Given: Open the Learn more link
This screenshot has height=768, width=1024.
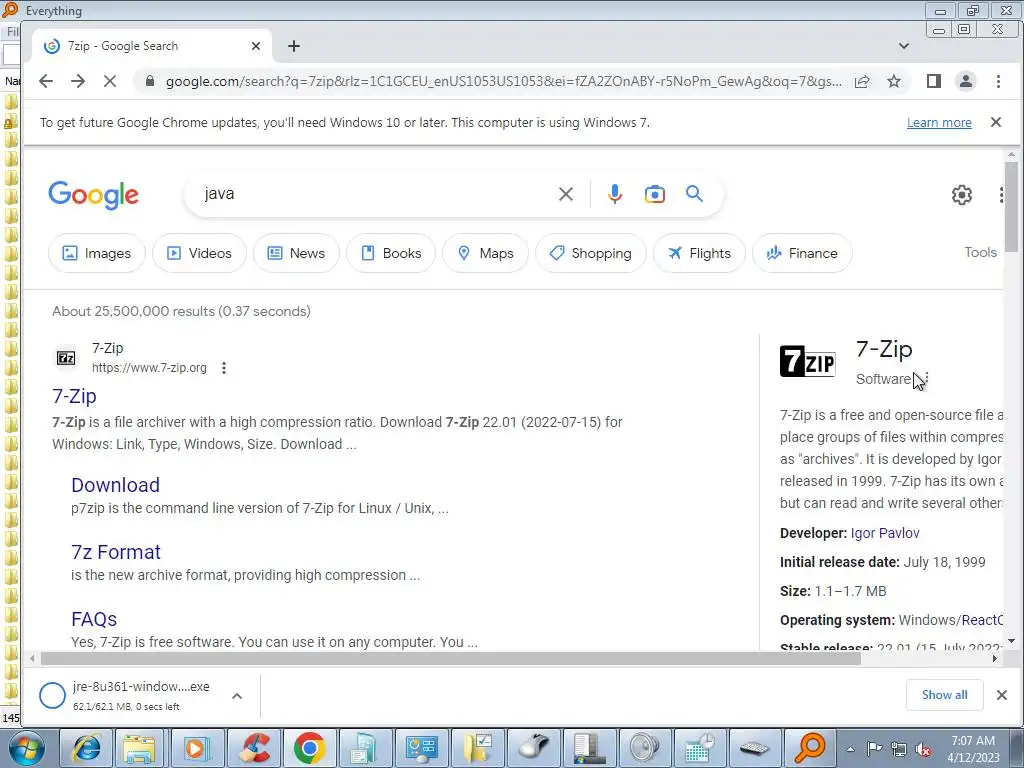Looking at the screenshot, I should pyautogui.click(x=939, y=122).
